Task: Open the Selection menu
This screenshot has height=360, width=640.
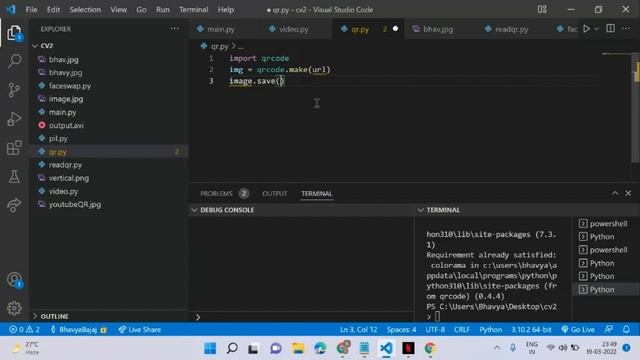Action: tap(85, 9)
